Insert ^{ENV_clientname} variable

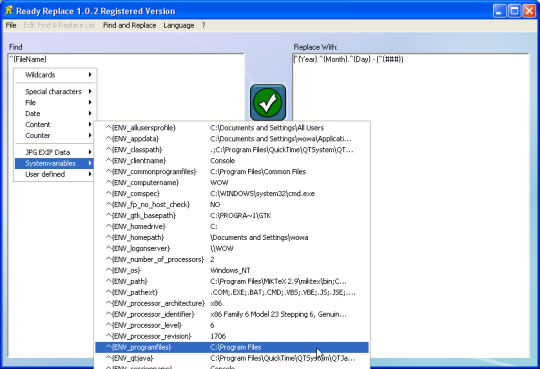(x=232, y=161)
